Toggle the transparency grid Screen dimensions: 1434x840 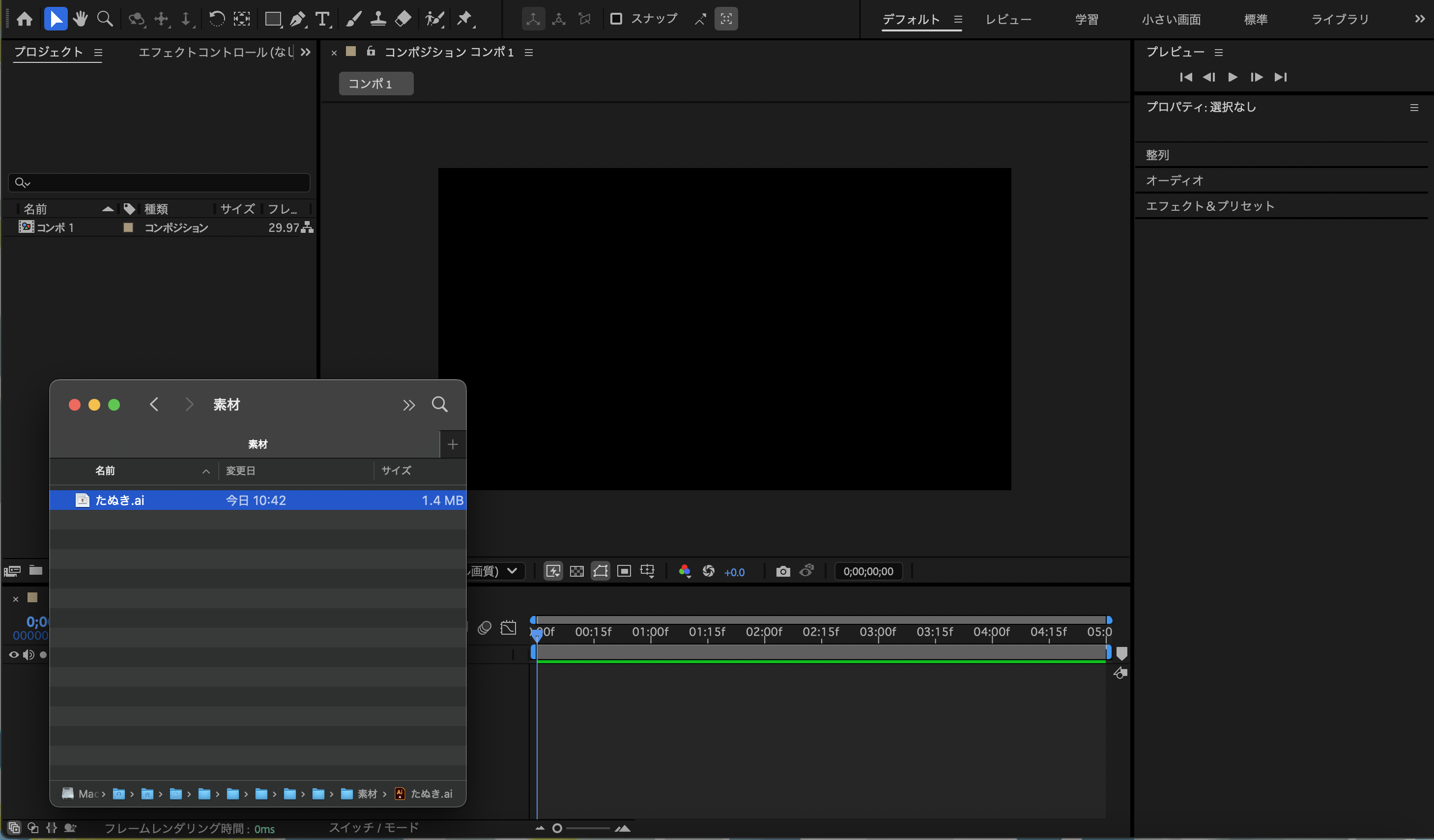point(576,571)
